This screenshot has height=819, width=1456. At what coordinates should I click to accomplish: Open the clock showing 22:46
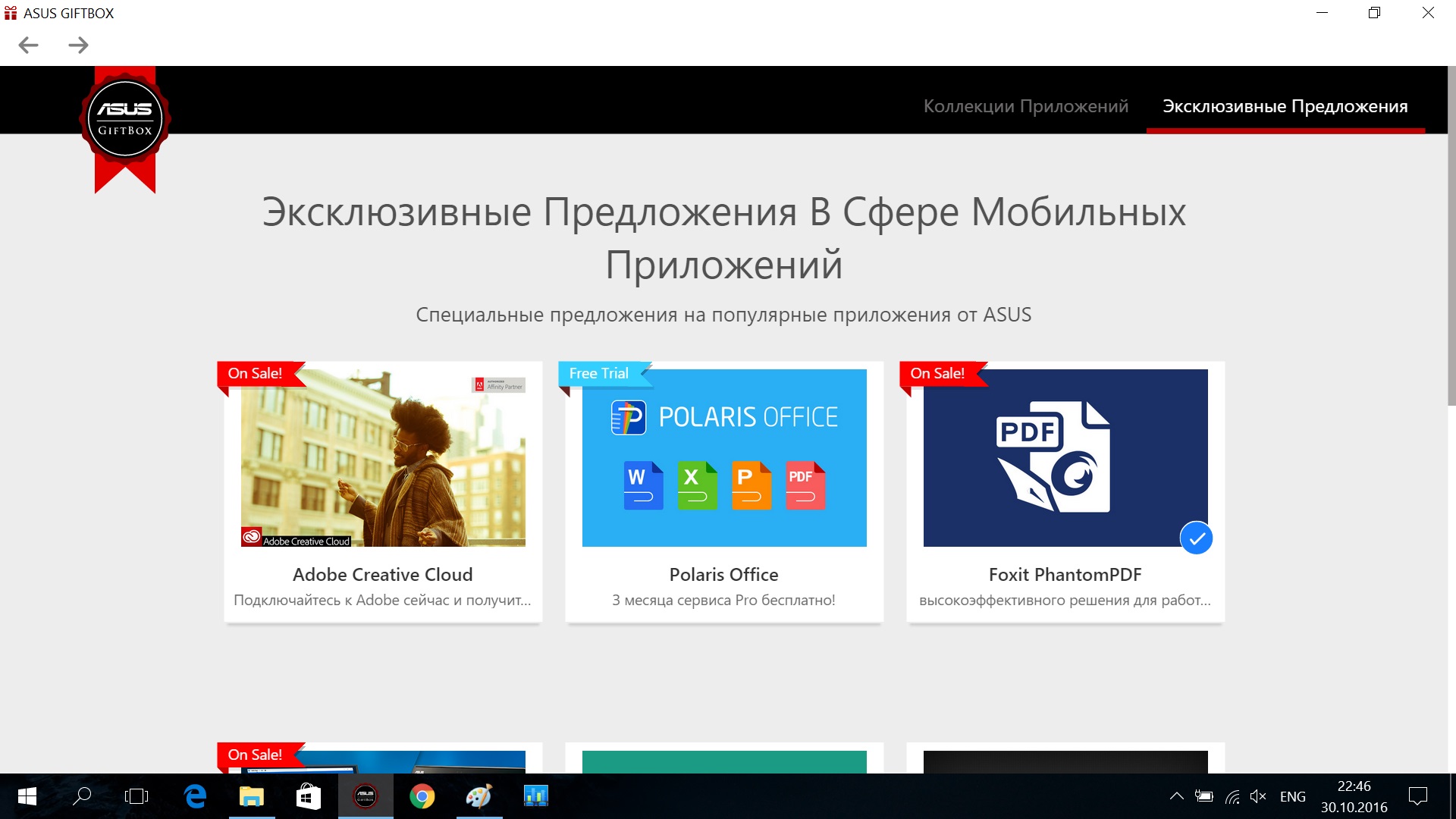coord(1354,796)
